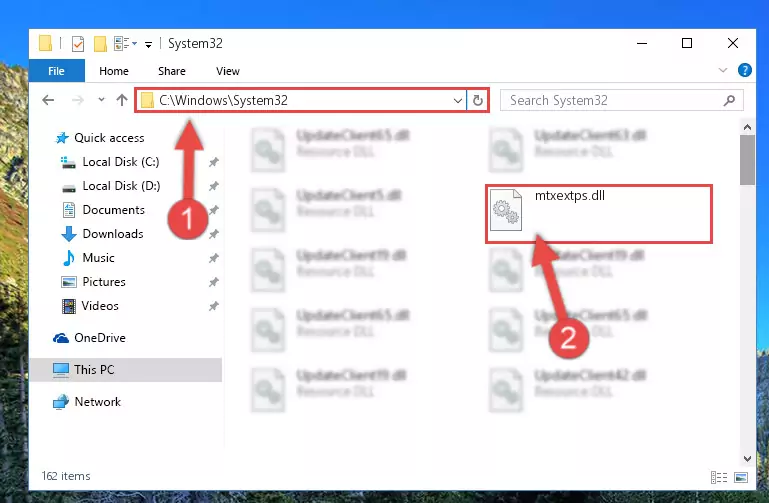769x503 pixels.
Task: Click the Properties quick access toolbar icon
Action: tap(77, 44)
